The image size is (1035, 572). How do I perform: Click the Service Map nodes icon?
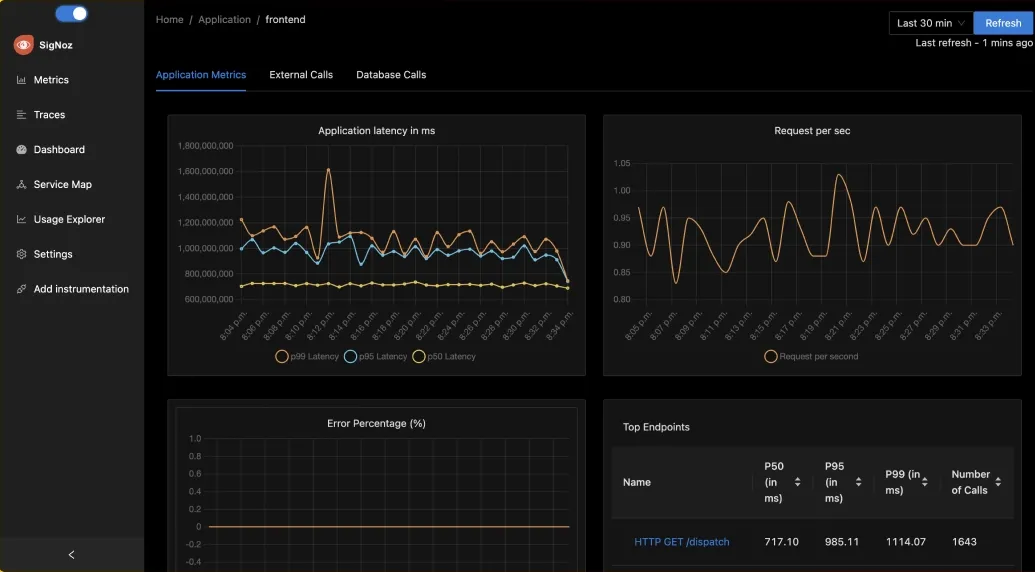click(x=21, y=185)
